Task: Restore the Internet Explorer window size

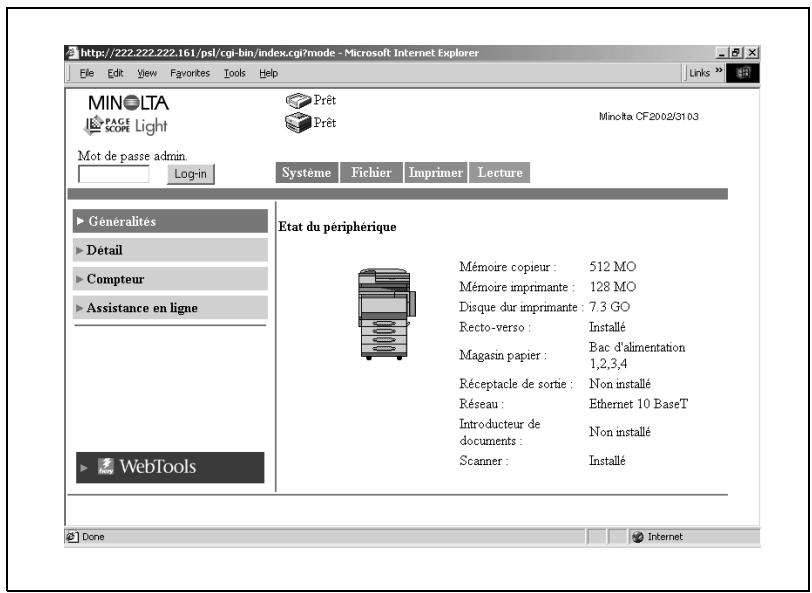Action: [x=735, y=53]
